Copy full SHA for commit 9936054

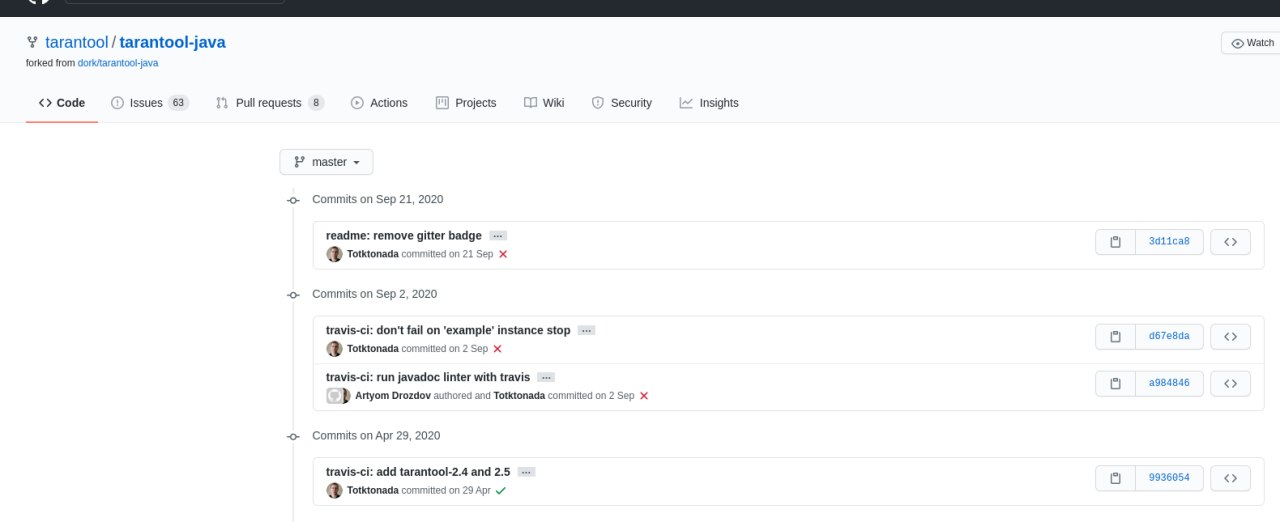click(1115, 478)
